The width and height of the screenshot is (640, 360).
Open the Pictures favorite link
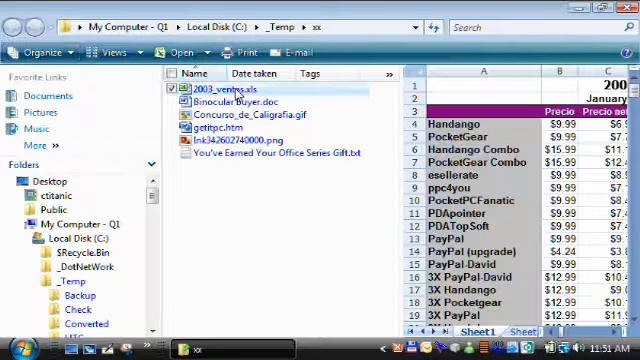(x=40, y=112)
